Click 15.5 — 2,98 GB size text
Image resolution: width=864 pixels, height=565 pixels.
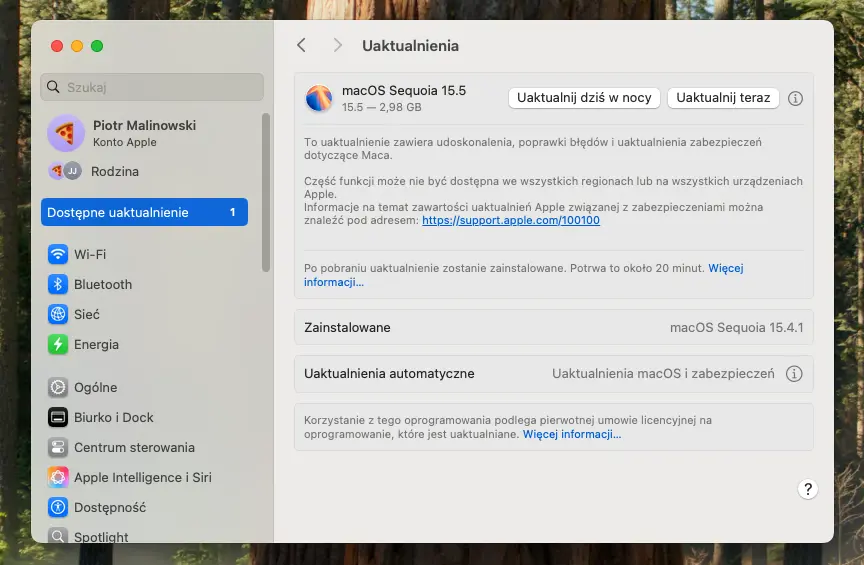click(381, 107)
